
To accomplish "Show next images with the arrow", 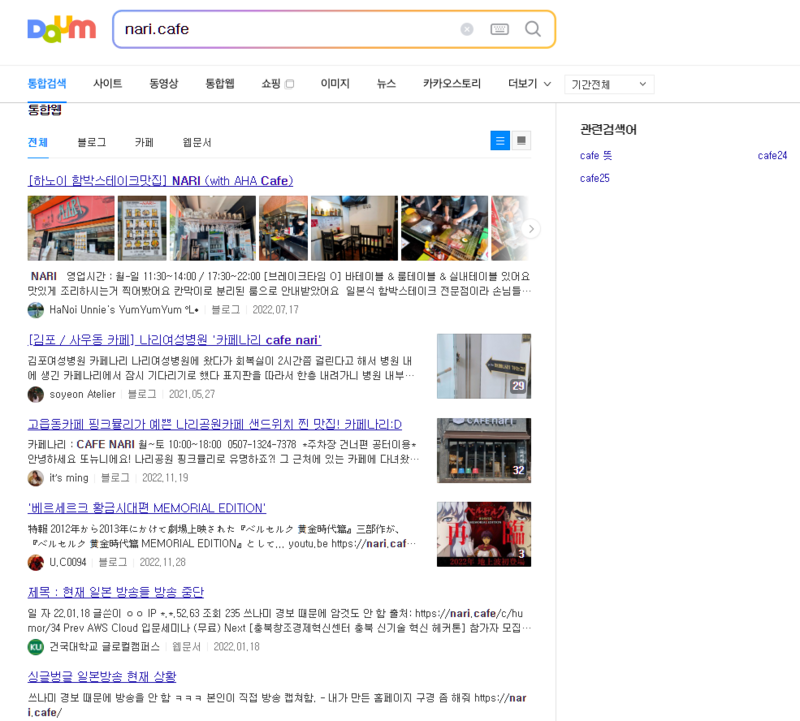I will coord(531,229).
